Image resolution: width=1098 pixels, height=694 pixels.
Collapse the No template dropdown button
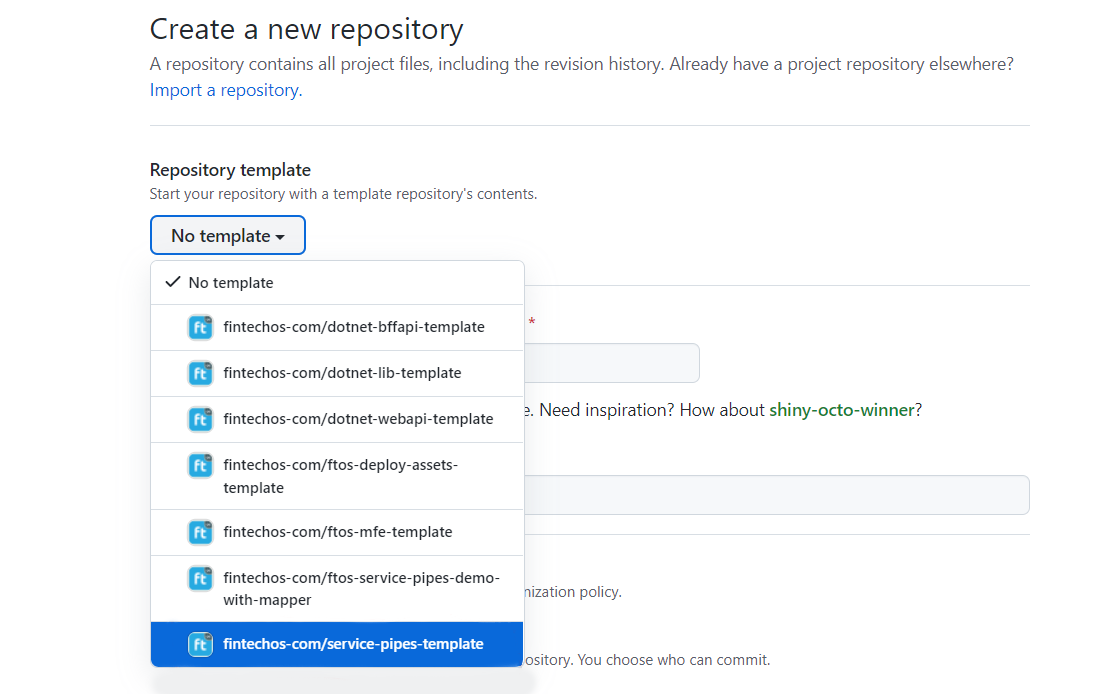[x=227, y=236]
